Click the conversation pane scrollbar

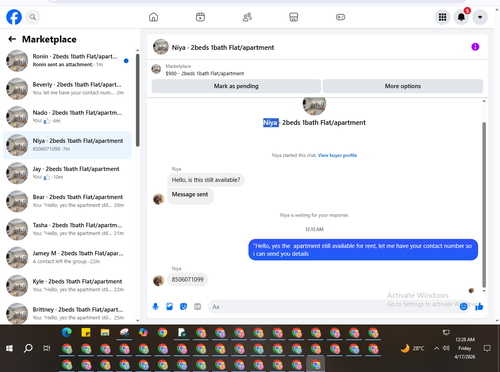point(484,204)
